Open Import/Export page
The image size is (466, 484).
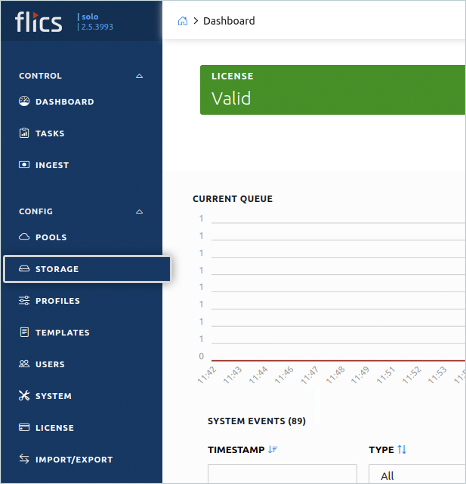pos(74,460)
